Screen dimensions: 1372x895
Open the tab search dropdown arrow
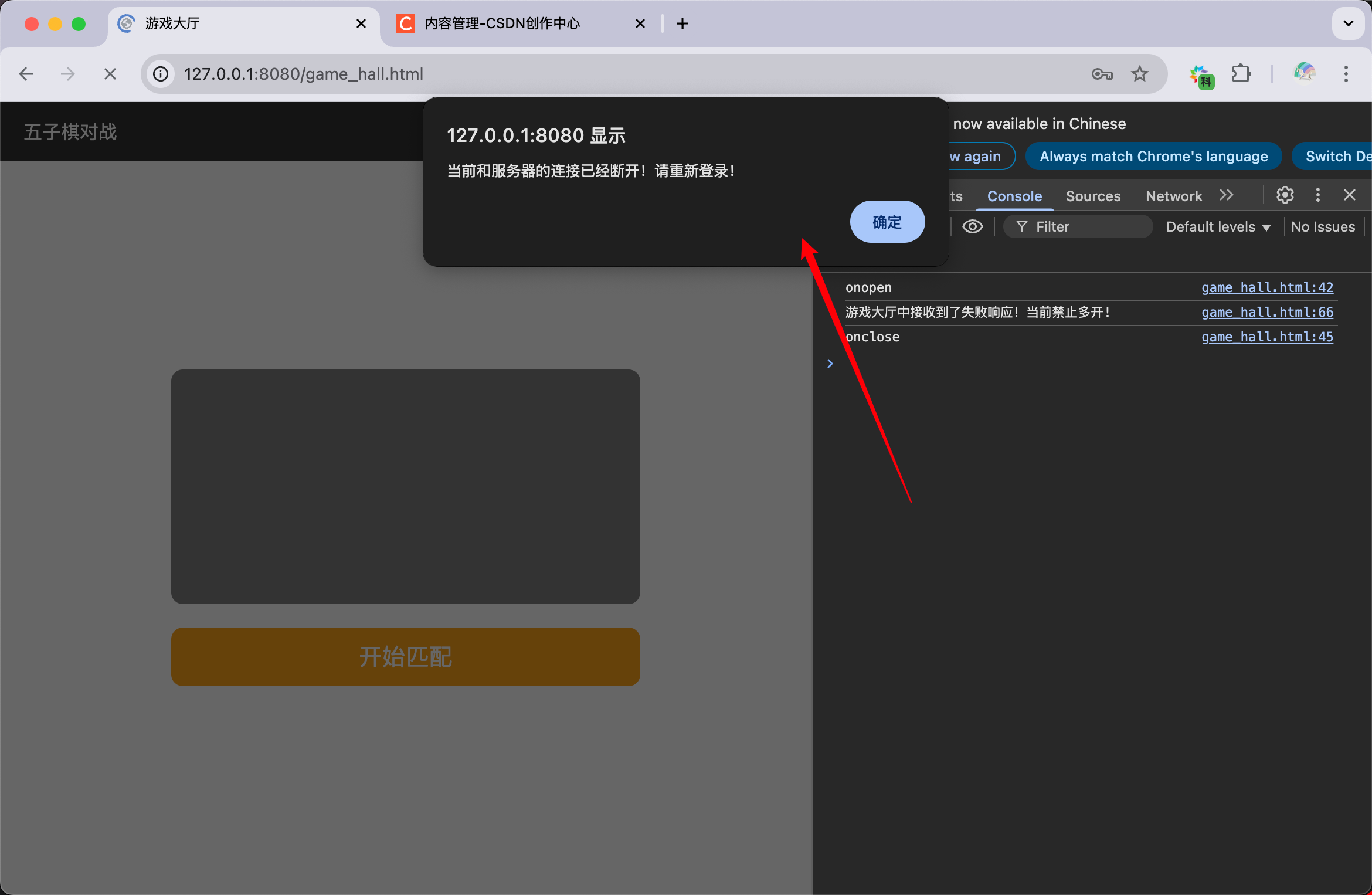pos(1348,23)
